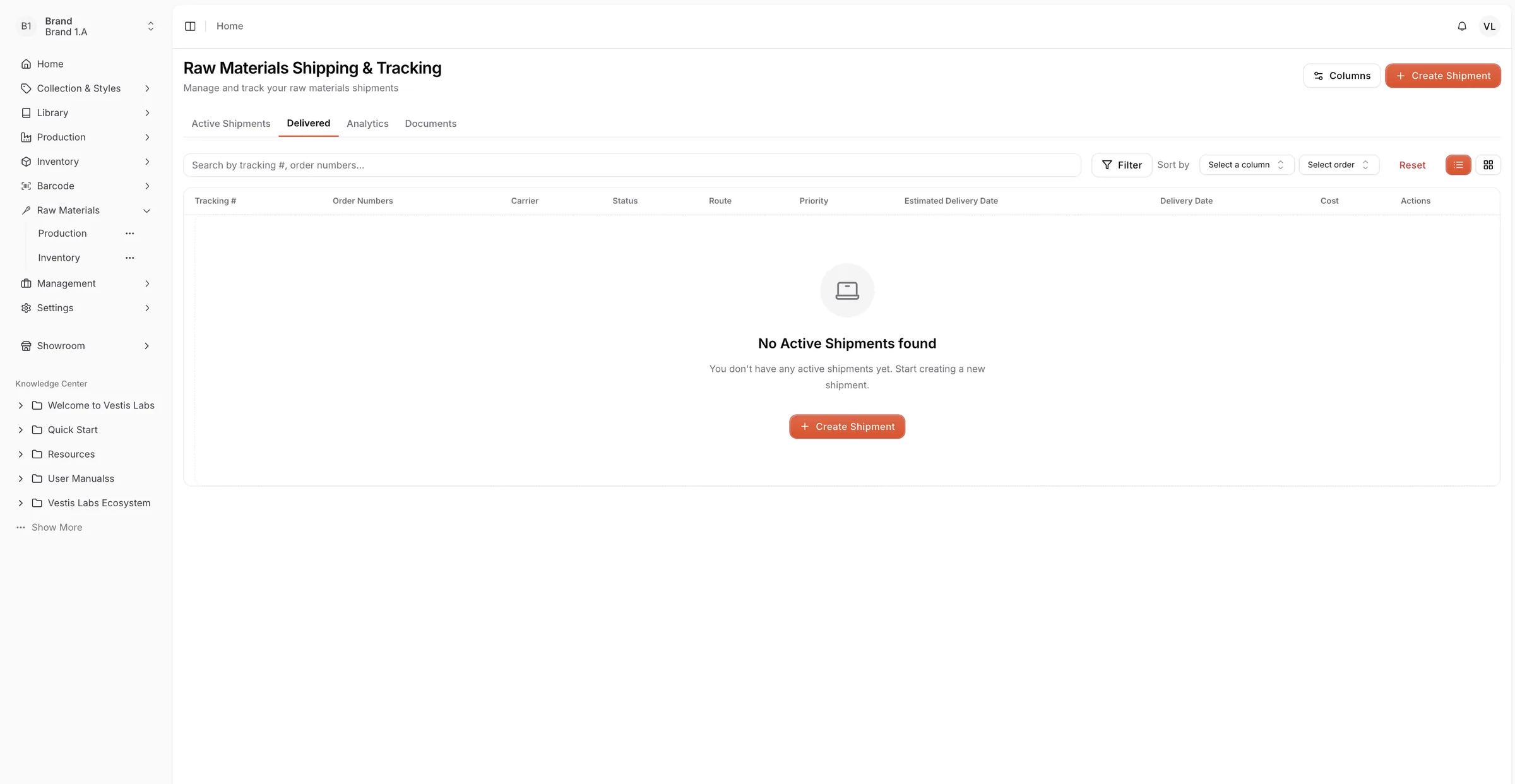Click the Filter button
The image size is (1515, 784).
point(1122,165)
